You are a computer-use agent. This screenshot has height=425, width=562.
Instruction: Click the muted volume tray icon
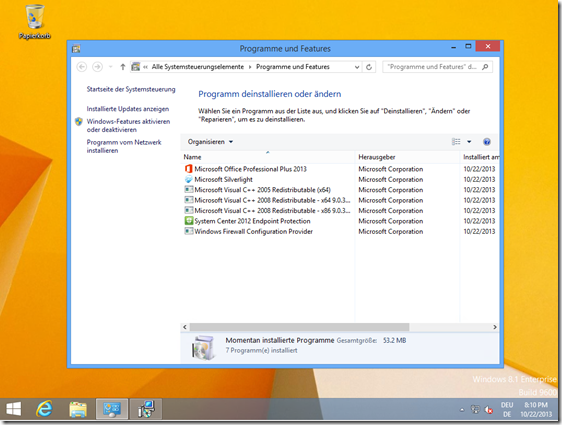pyautogui.click(x=489, y=409)
